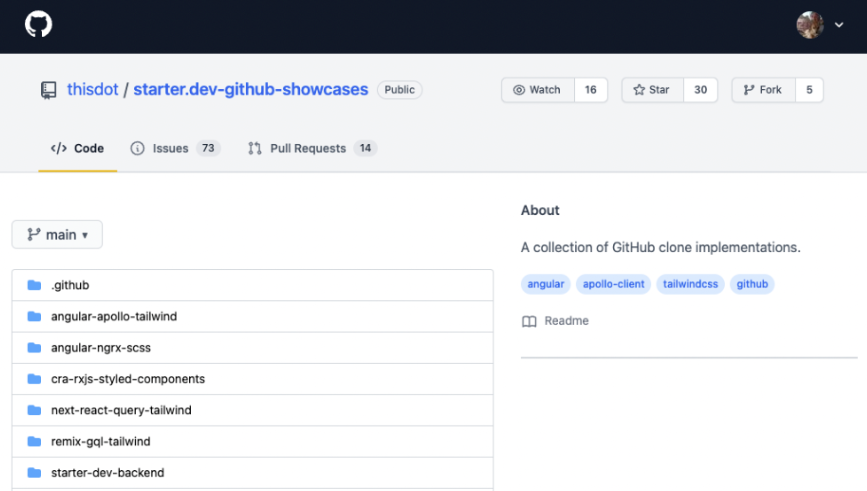Click folder icon next to next-react-query-tailwind
This screenshot has height=491, width=867.
pyautogui.click(x=34, y=410)
